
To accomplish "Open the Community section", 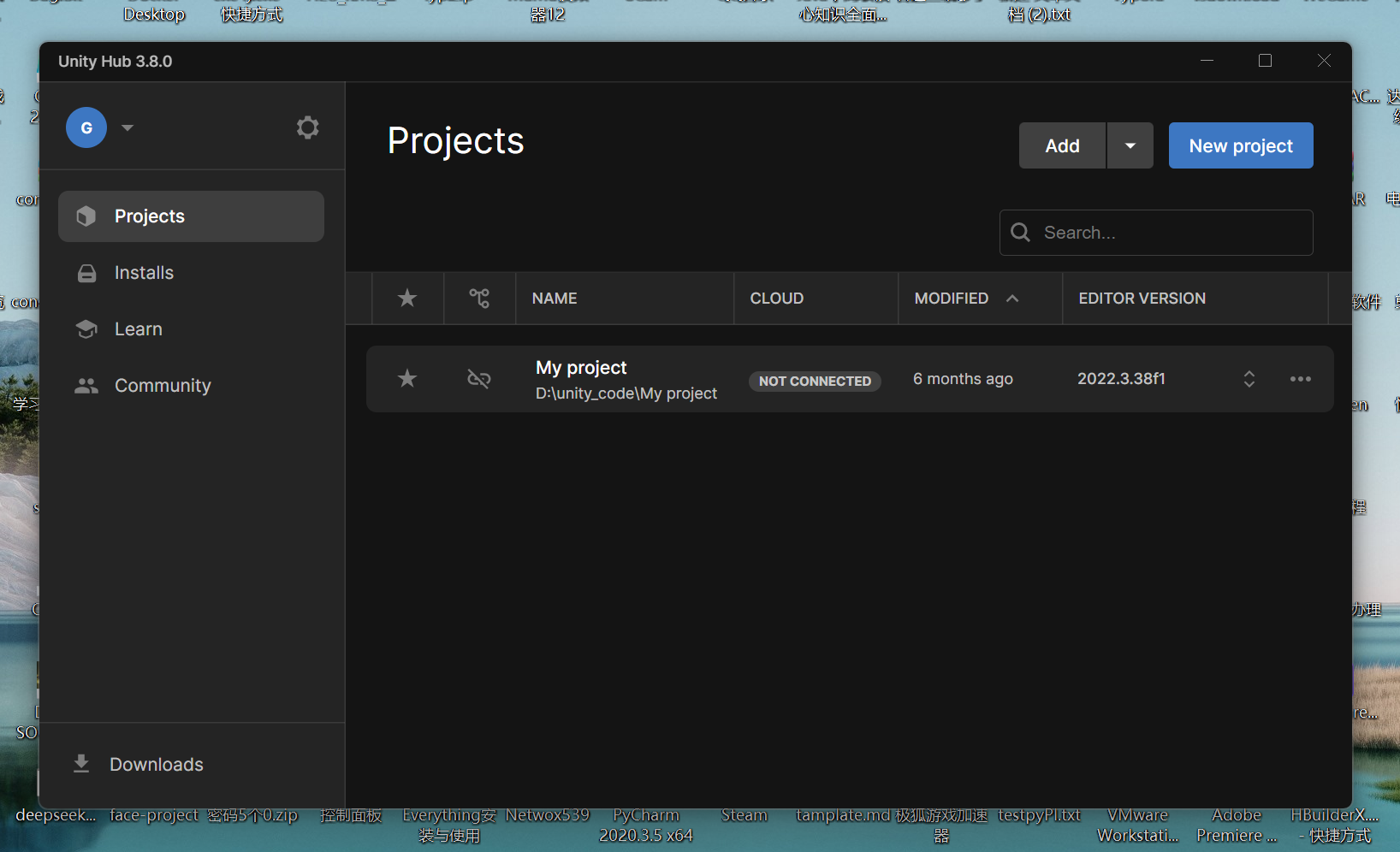I will click(191, 386).
